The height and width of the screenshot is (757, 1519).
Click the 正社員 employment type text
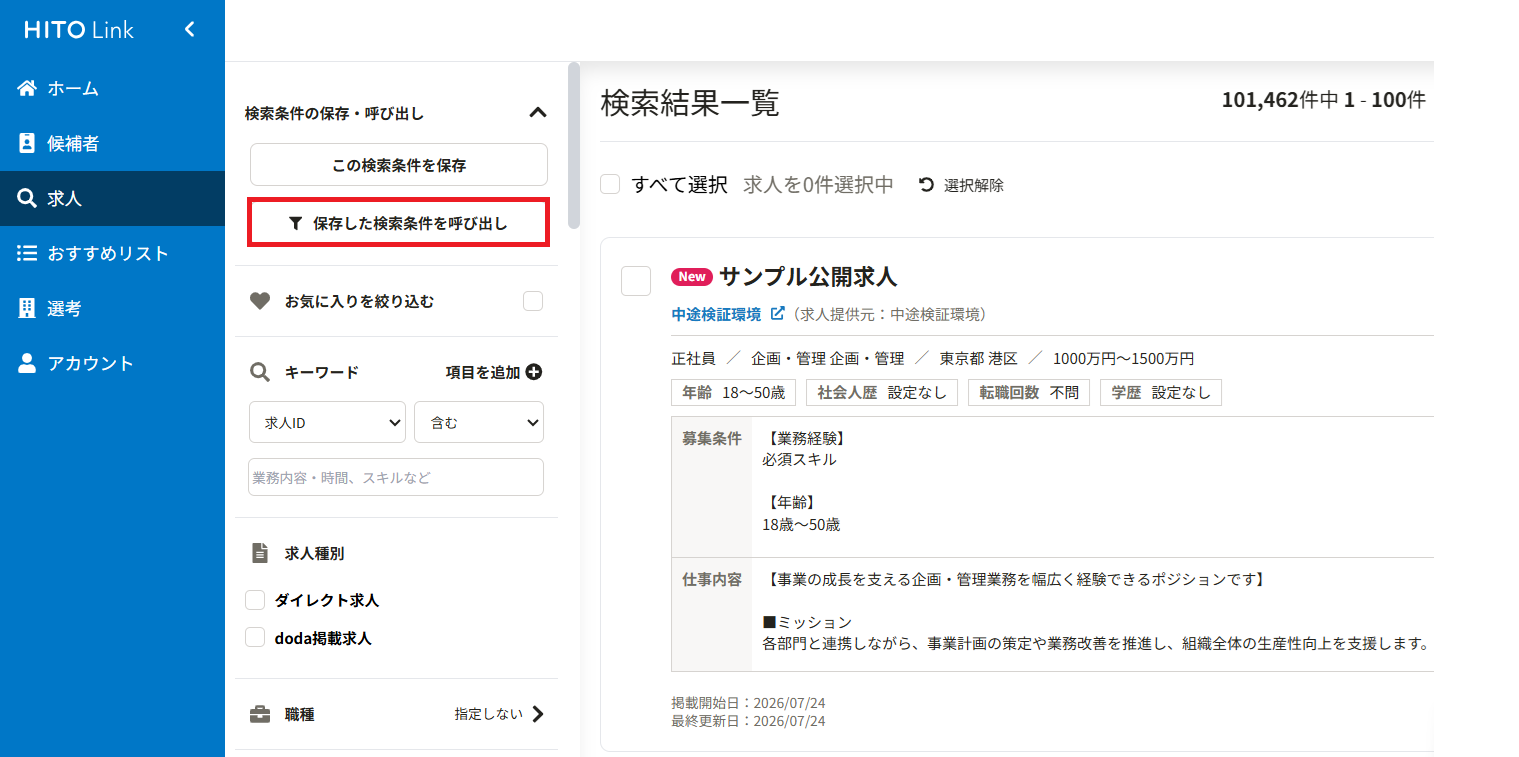point(694,358)
